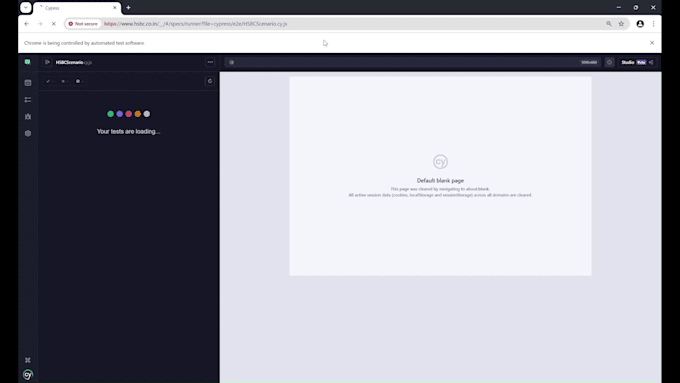Screen dimensions: 680x383
Task: Expand the specs list panel
Action: click(47, 62)
